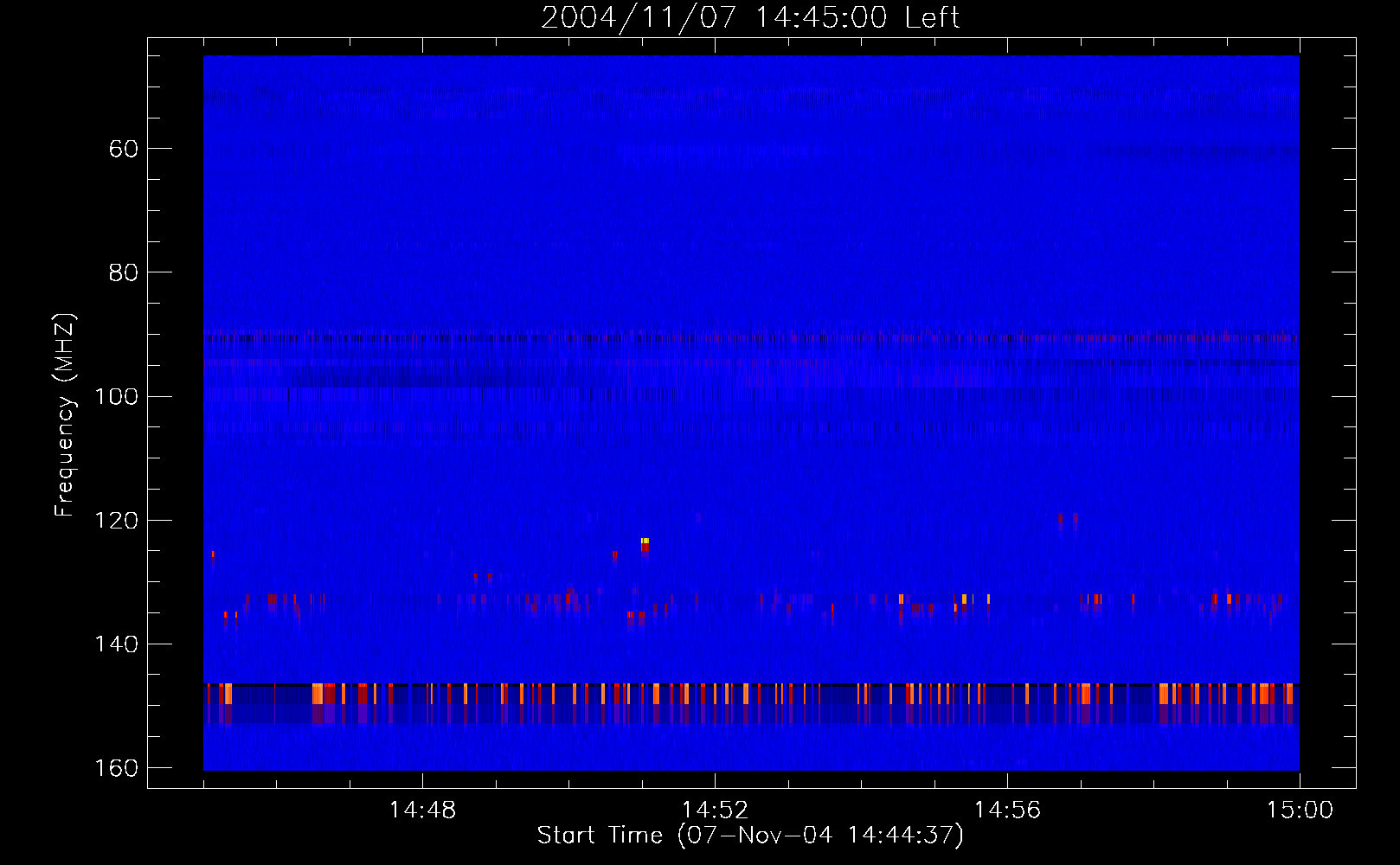Click the 80 frequency tick label
Screen dimensions: 1400x865
(124, 272)
